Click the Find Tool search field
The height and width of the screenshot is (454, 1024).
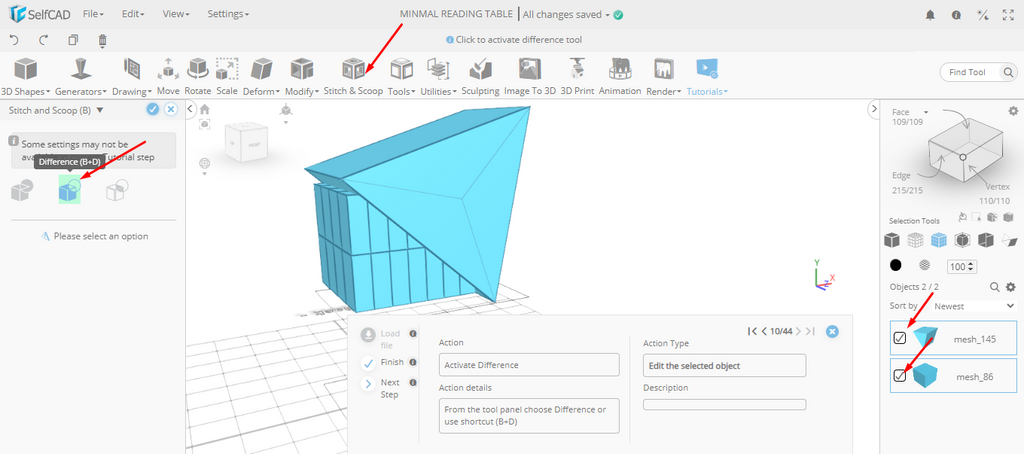click(x=975, y=72)
